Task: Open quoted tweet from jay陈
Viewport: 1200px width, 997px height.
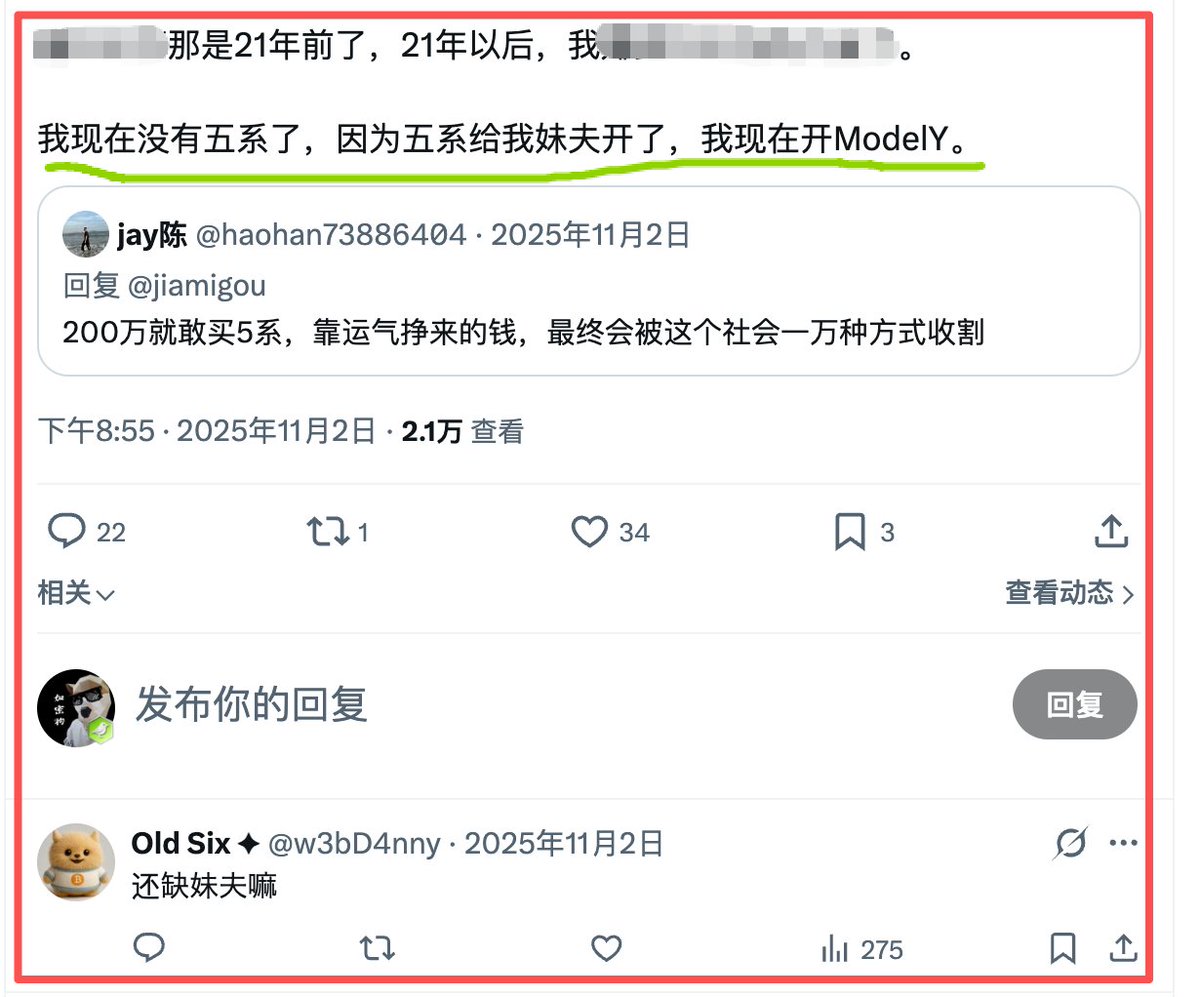Action: pyautogui.click(x=589, y=281)
